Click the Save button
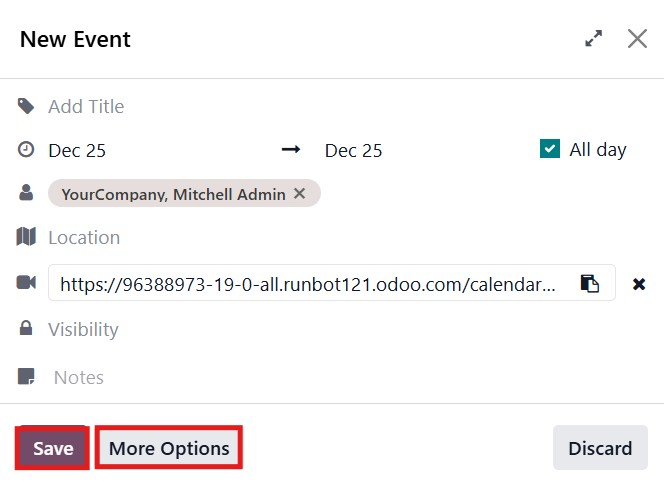The width and height of the screenshot is (664, 488). point(53,448)
